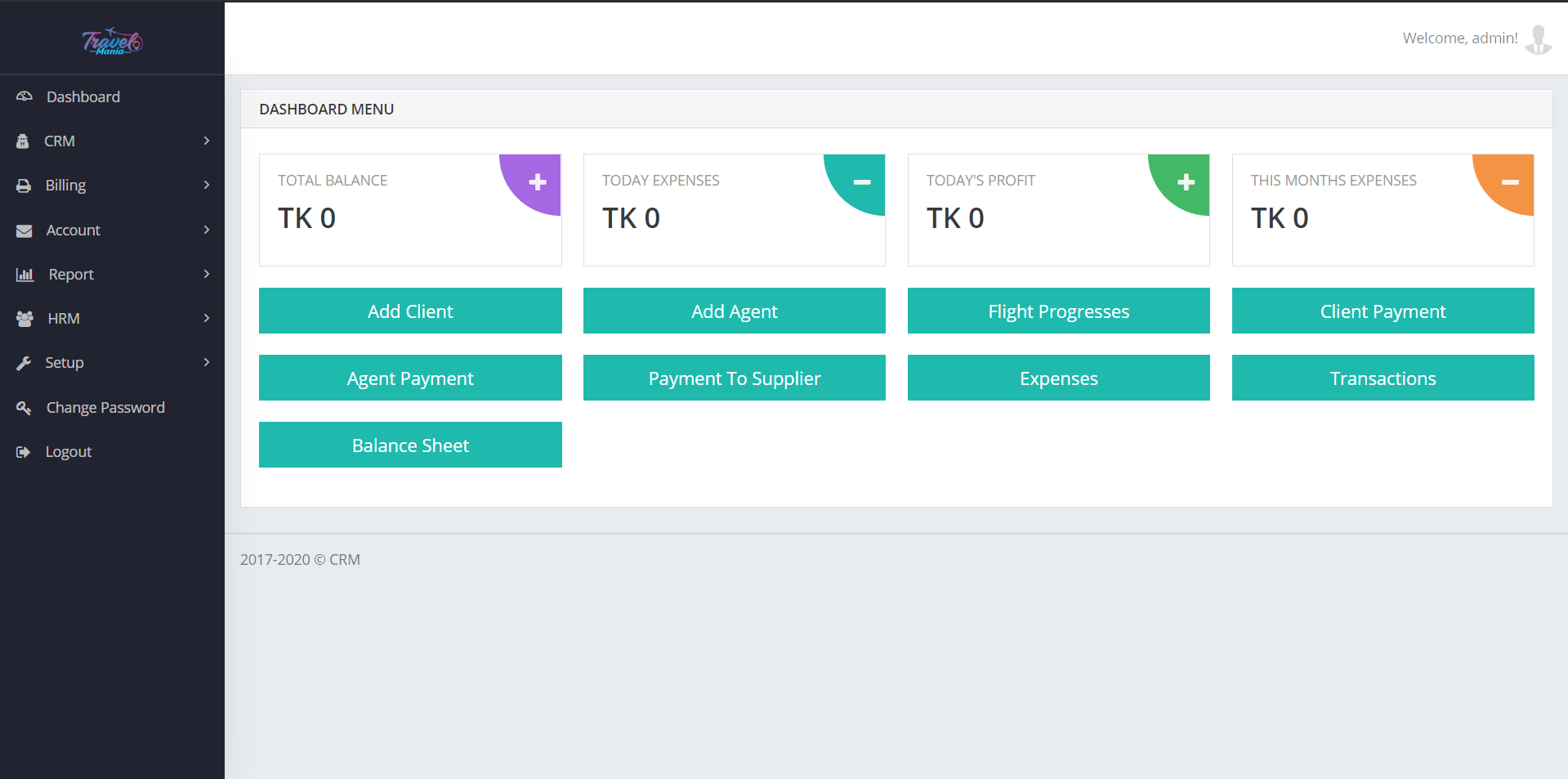The width and height of the screenshot is (1568, 779).
Task: Click the orange minus icon on Months Expenses
Action: 1510,182
